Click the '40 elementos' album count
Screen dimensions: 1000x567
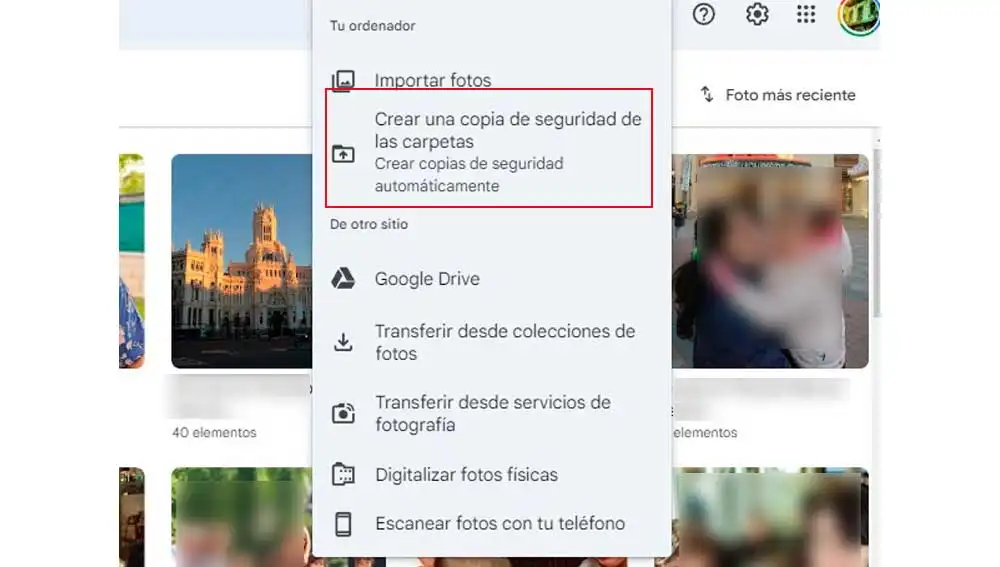214,432
